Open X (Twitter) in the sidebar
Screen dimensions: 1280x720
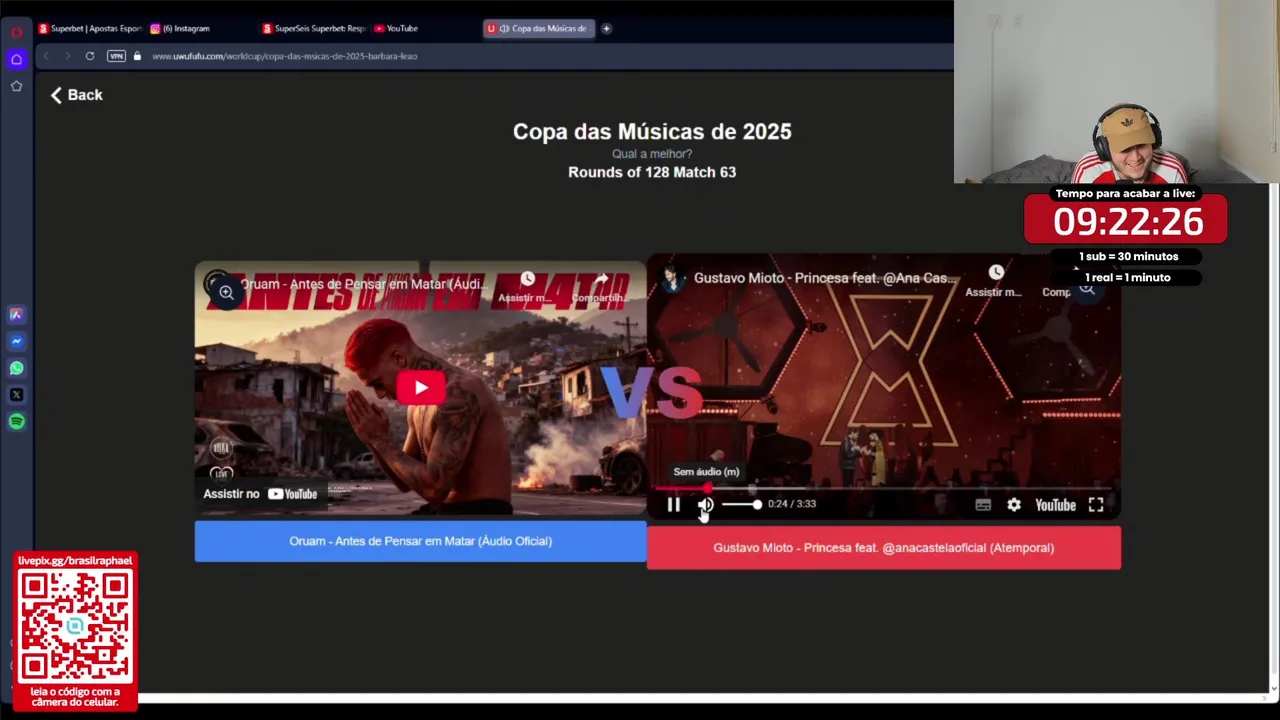16,395
